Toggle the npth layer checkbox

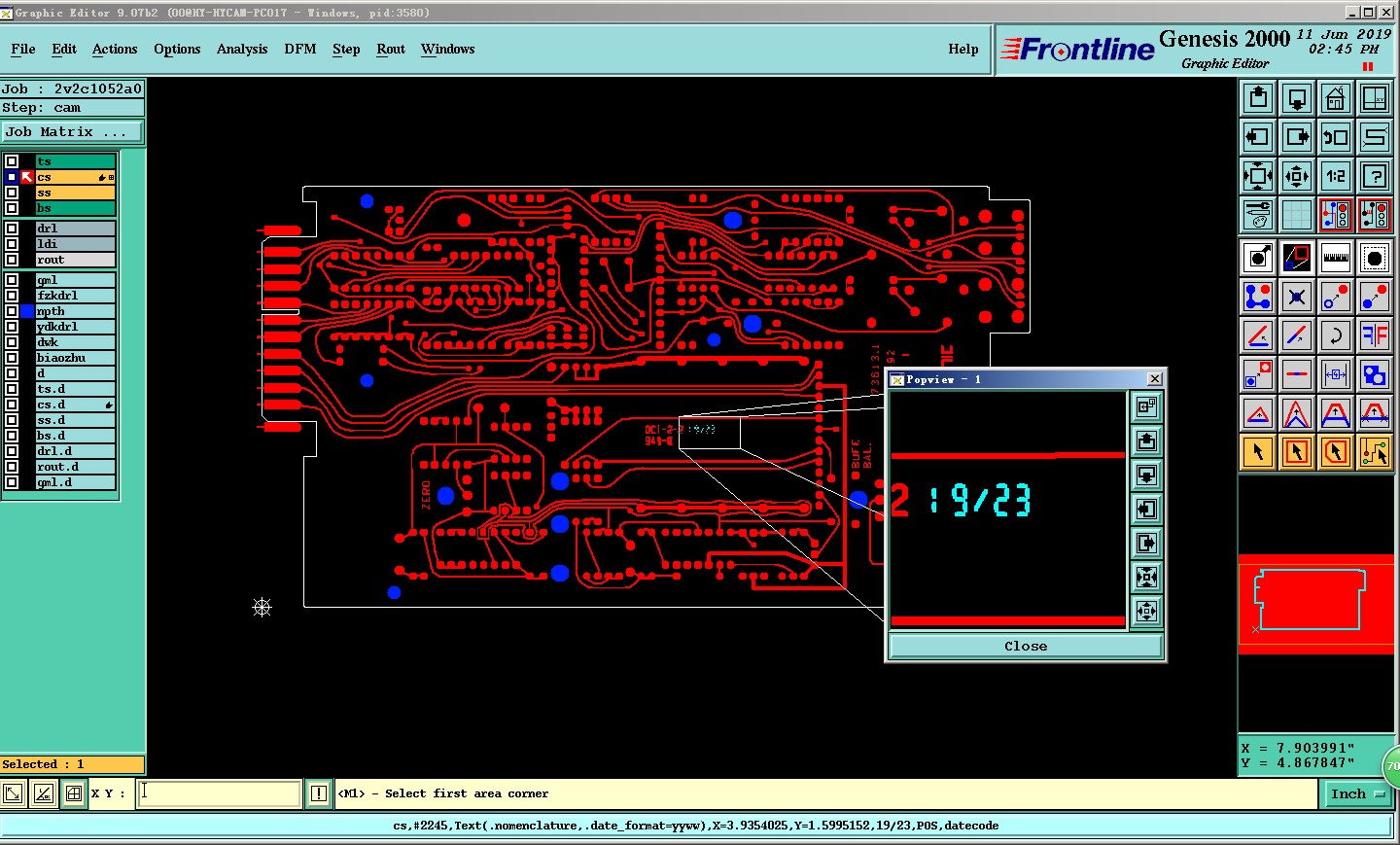coord(12,311)
